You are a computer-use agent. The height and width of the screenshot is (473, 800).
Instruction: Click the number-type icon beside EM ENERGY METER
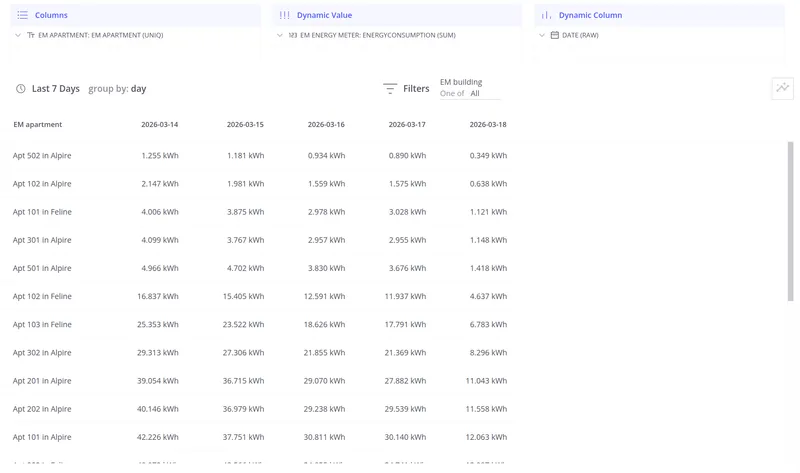click(x=293, y=35)
